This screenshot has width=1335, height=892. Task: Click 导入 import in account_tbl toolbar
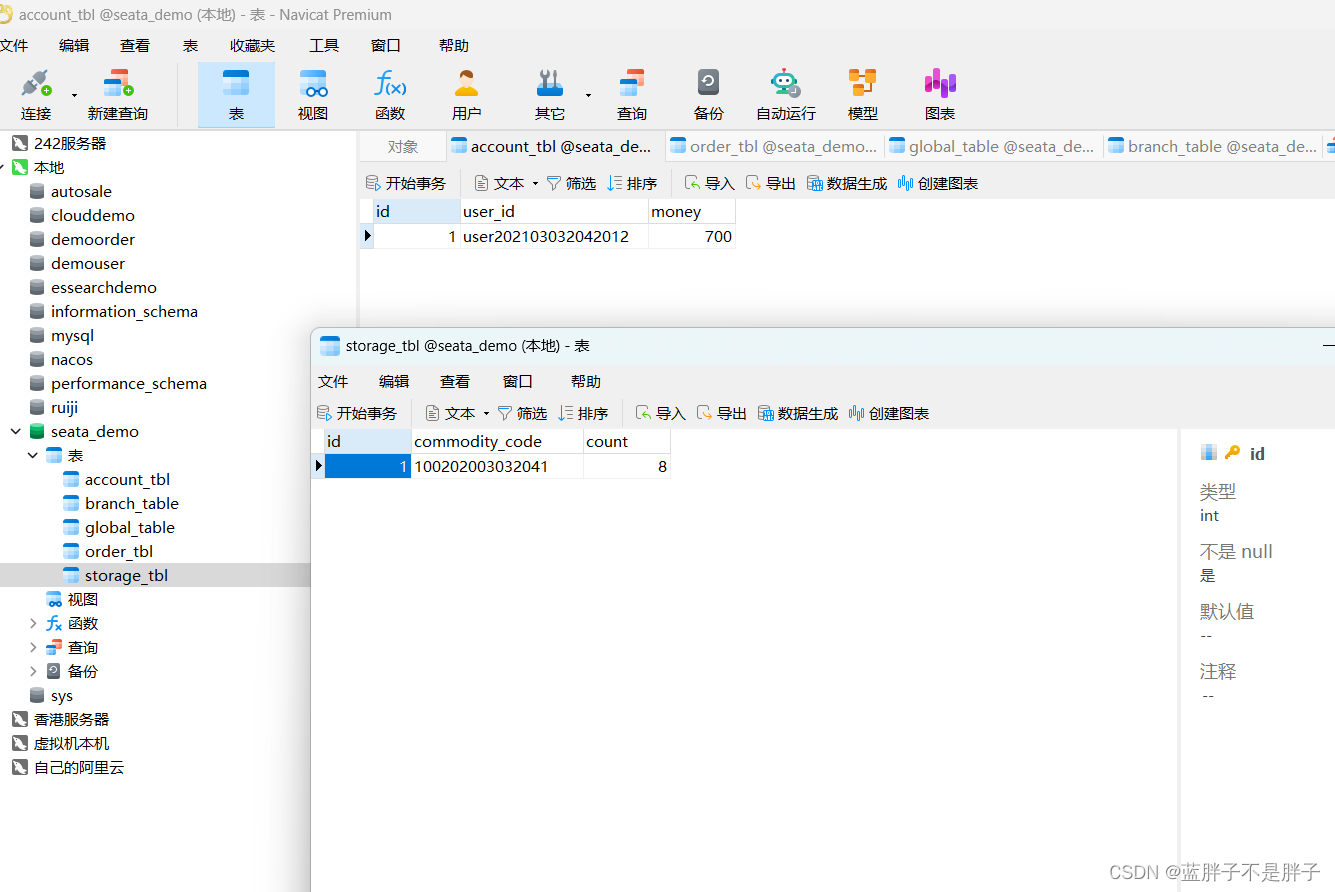710,183
